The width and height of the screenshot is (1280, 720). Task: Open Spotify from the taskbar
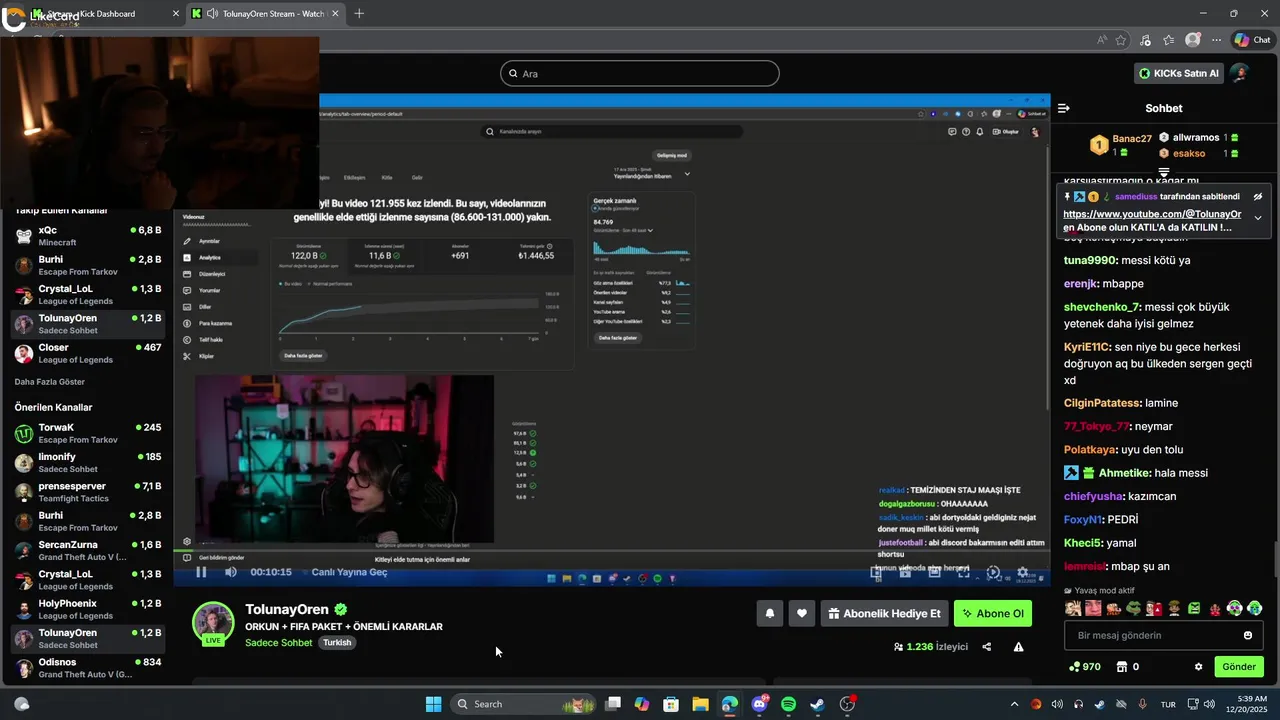tap(788, 704)
